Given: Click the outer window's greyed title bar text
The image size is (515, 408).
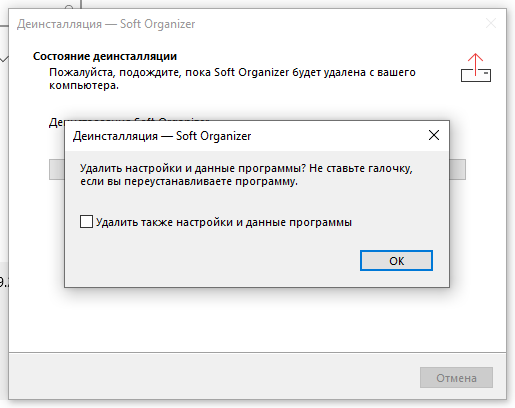Looking at the screenshot, I should [x=106, y=24].
